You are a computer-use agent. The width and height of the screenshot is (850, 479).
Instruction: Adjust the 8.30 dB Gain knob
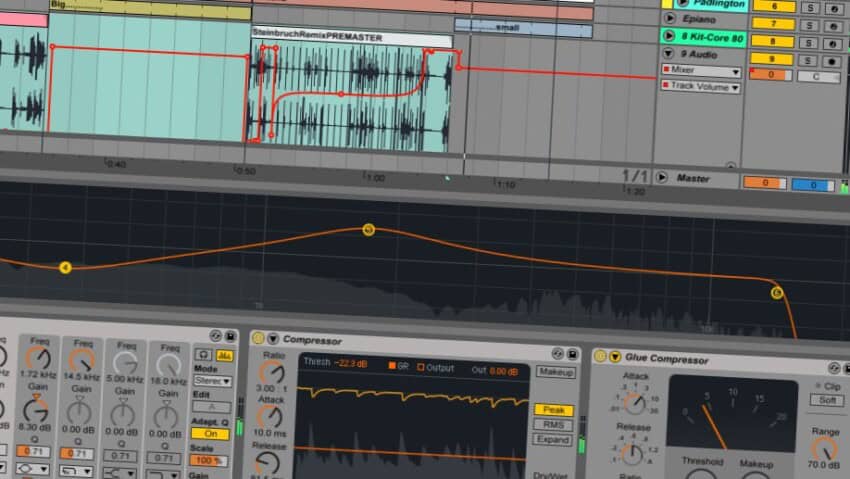(x=36, y=410)
